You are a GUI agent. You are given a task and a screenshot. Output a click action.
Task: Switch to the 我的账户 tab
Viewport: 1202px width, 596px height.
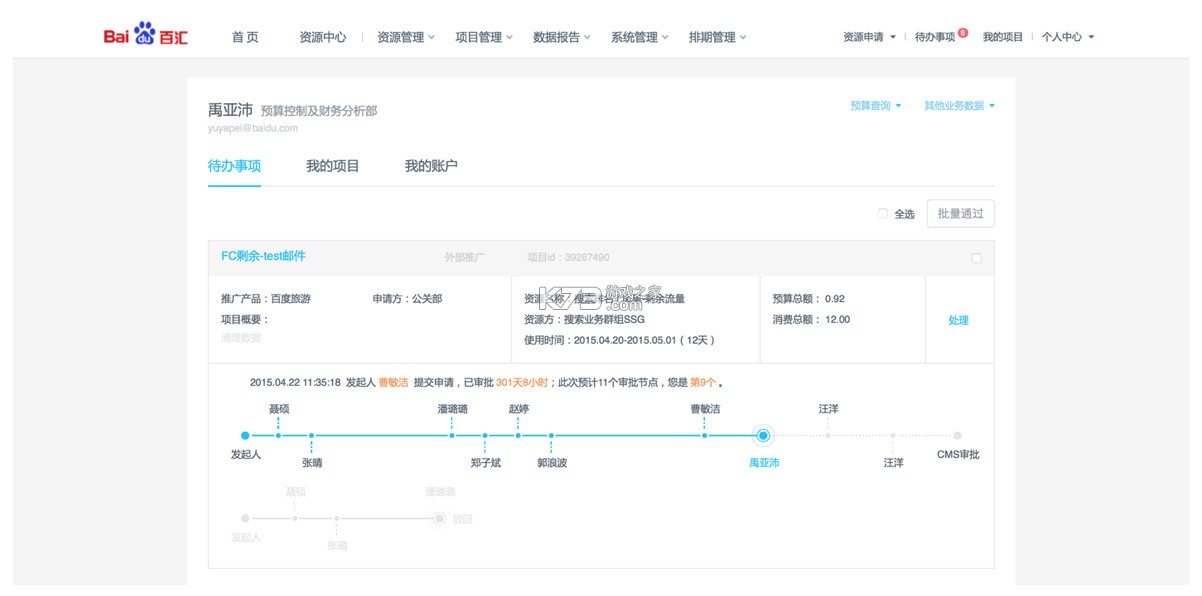(431, 166)
